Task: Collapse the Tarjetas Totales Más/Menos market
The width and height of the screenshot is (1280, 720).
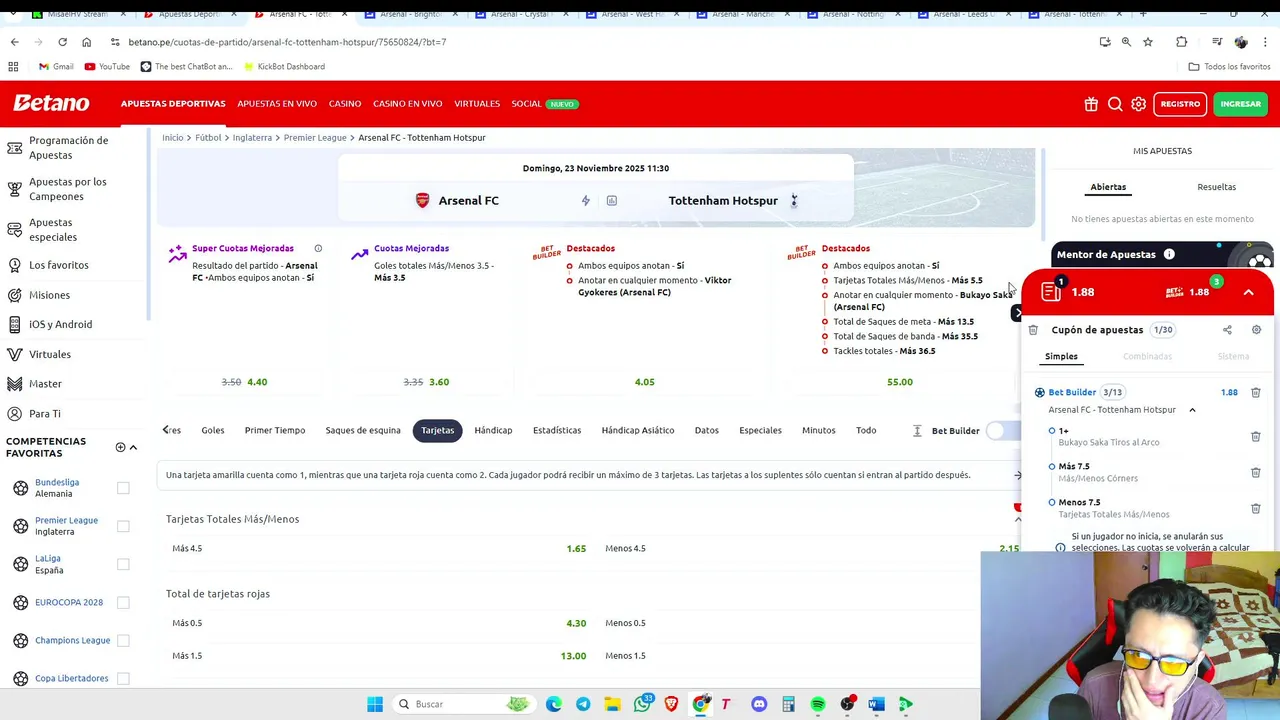Action: (1018, 519)
